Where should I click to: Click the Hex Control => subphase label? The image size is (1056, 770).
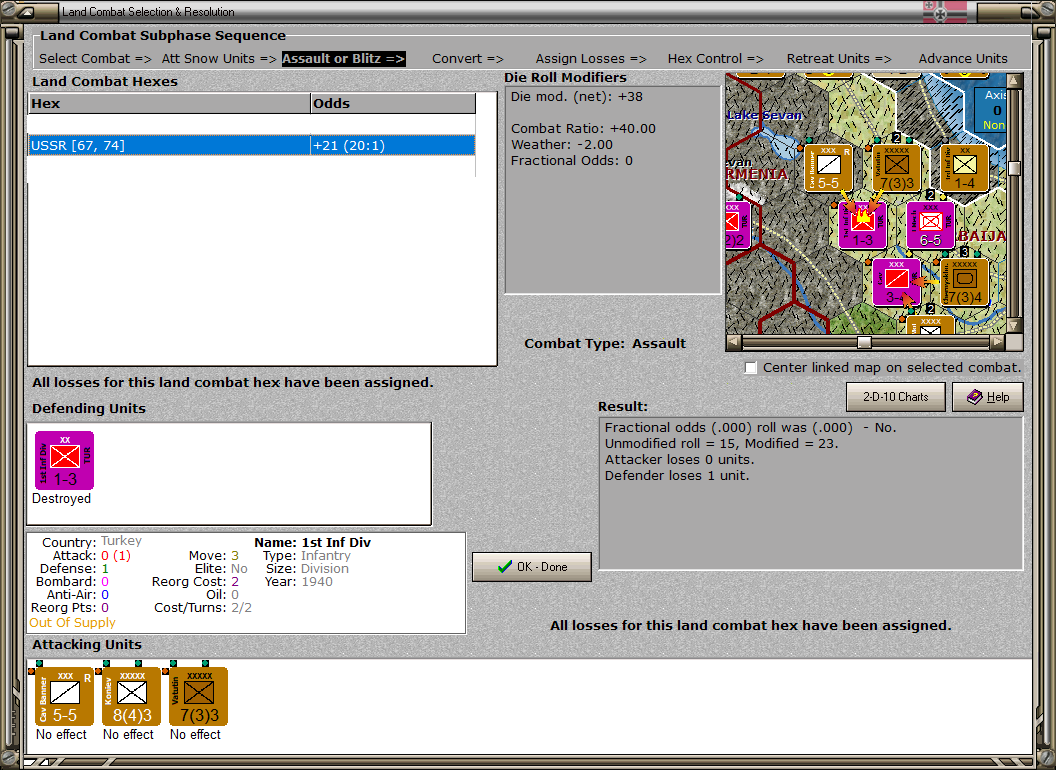pos(715,59)
